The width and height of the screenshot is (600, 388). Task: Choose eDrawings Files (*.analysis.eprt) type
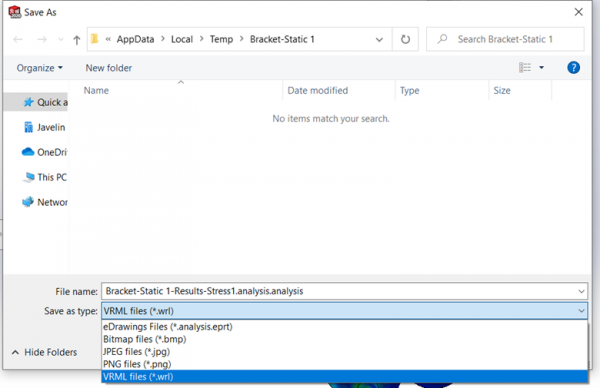[344, 327]
